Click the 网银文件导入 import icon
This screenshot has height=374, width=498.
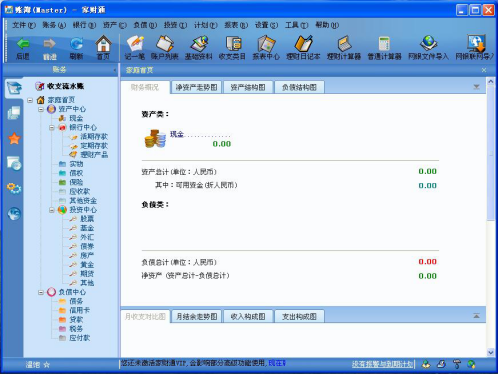pyautogui.click(x=428, y=44)
